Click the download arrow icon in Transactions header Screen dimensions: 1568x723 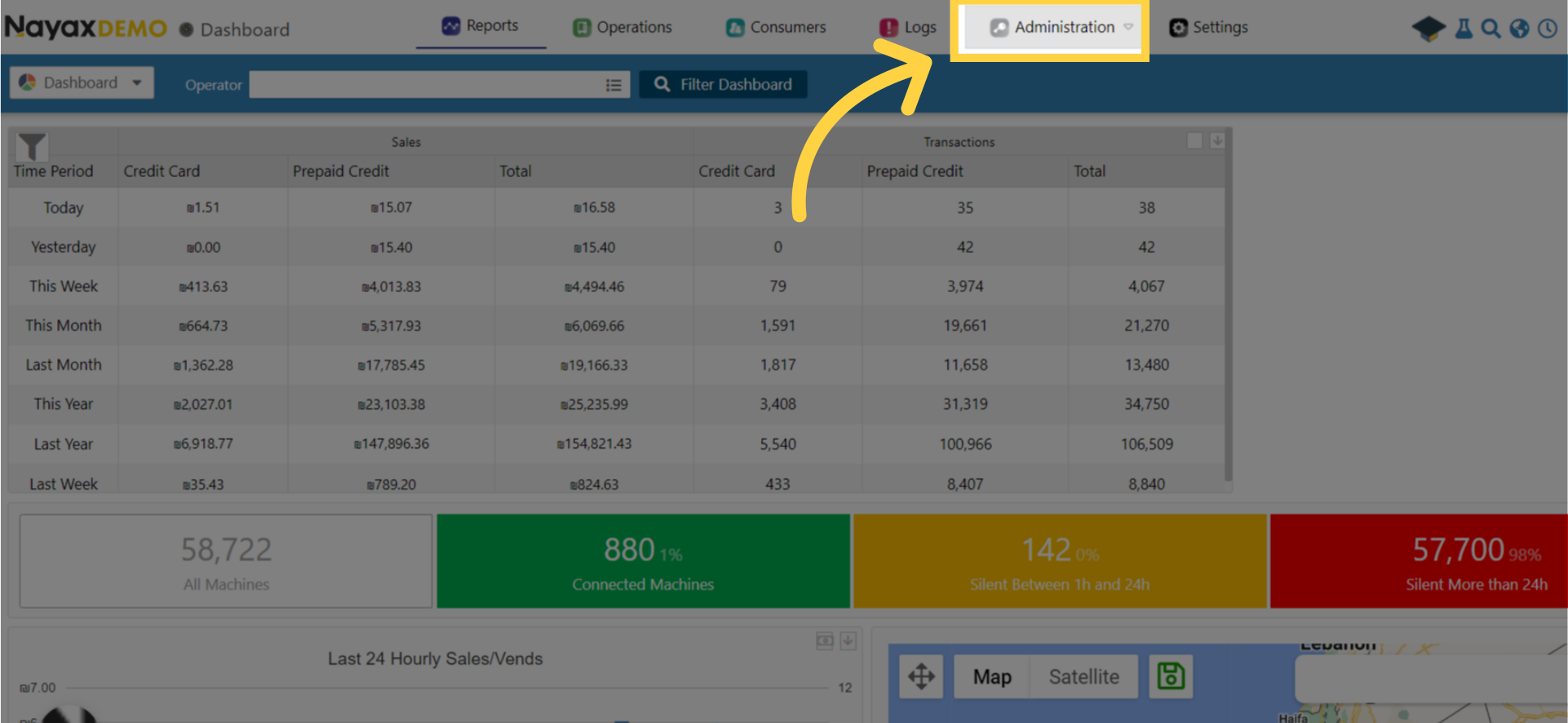point(1217,140)
